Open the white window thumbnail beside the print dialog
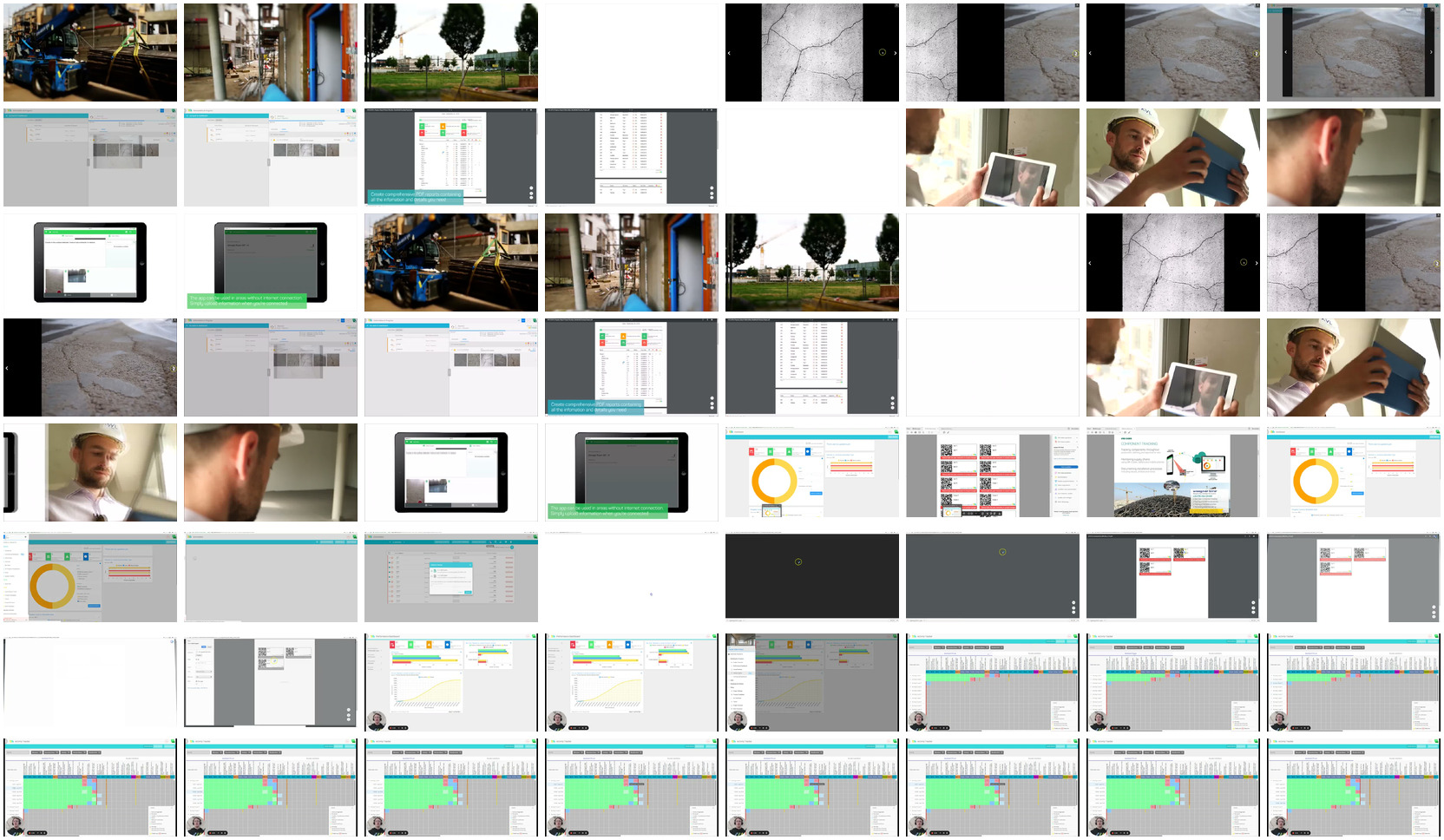Viewport: 1444px width, 840px height. (x=90, y=682)
